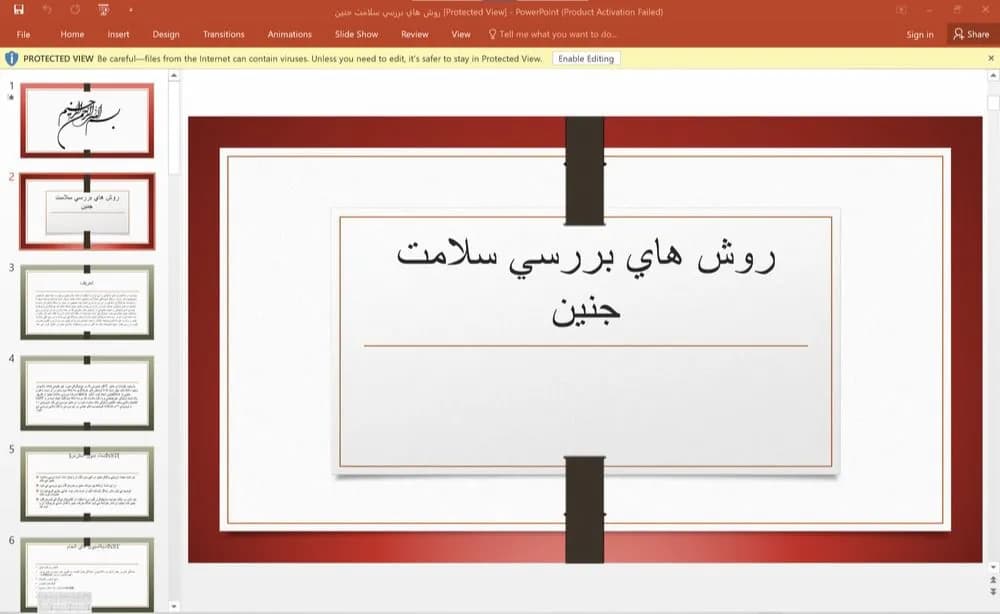Image resolution: width=1000 pixels, height=614 pixels.
Task: Click the Next Slide double-arrow button
Action: tap(992, 592)
